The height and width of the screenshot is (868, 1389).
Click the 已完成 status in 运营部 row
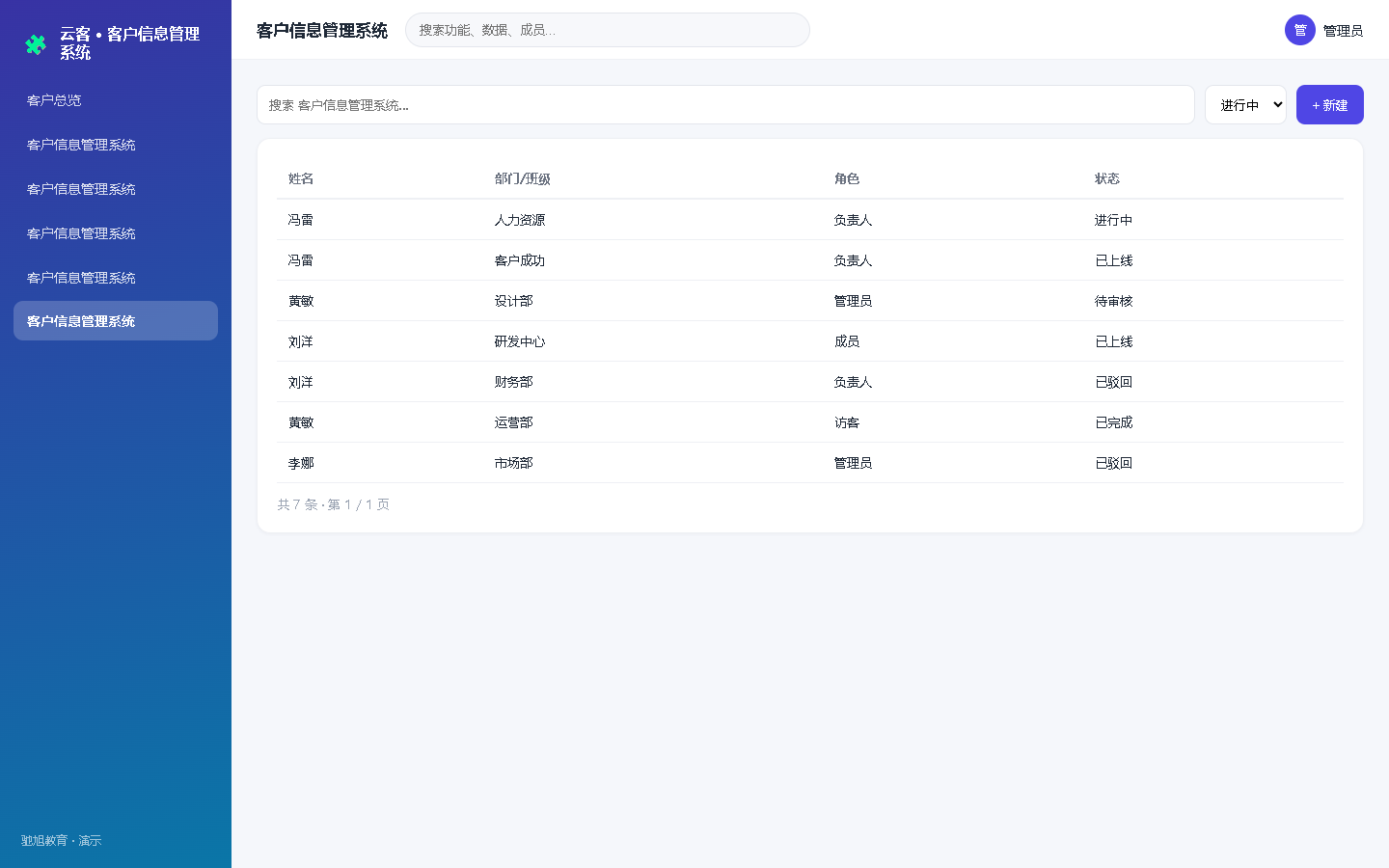pos(1114,422)
